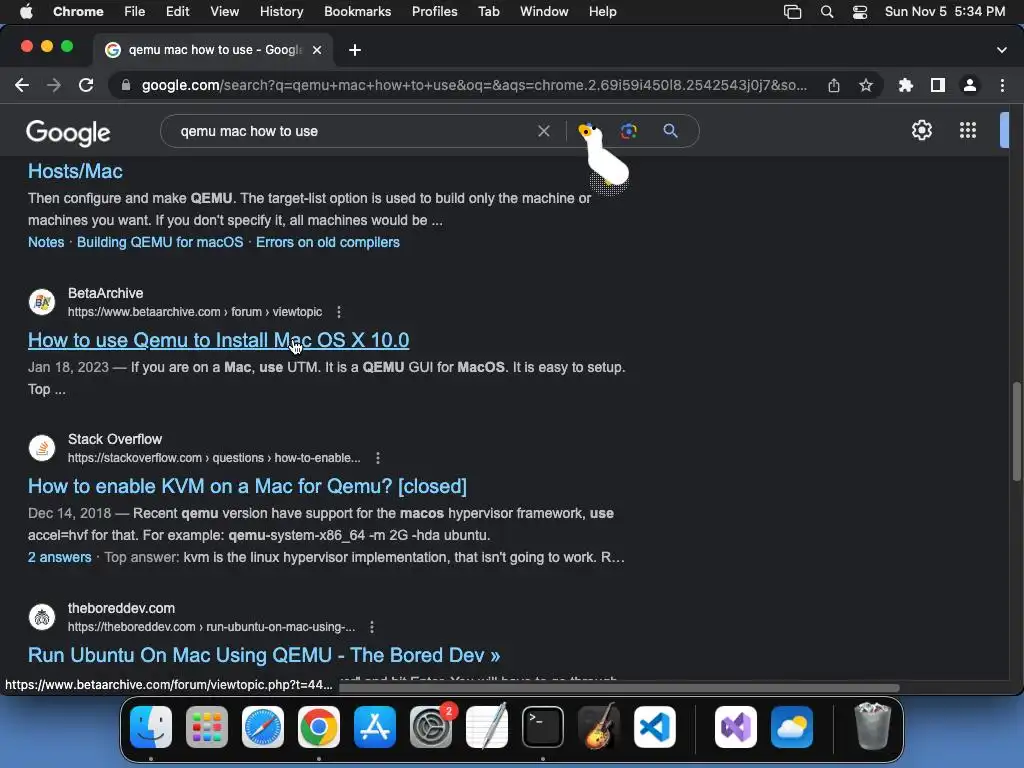Screen dimensions: 1024x768
Task: Clear the Google search box with X
Action: coord(543,131)
